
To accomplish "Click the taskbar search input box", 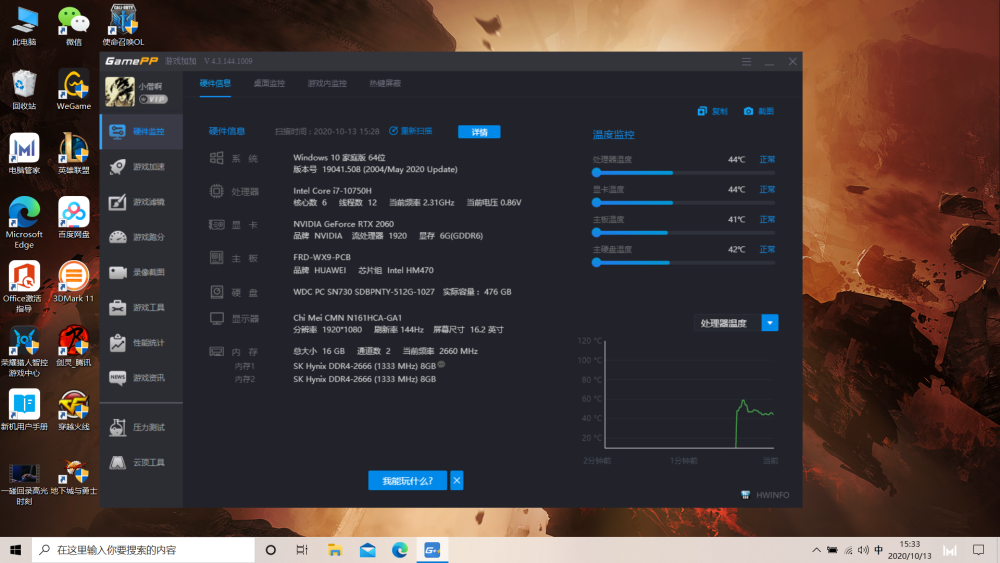I will click(143, 550).
